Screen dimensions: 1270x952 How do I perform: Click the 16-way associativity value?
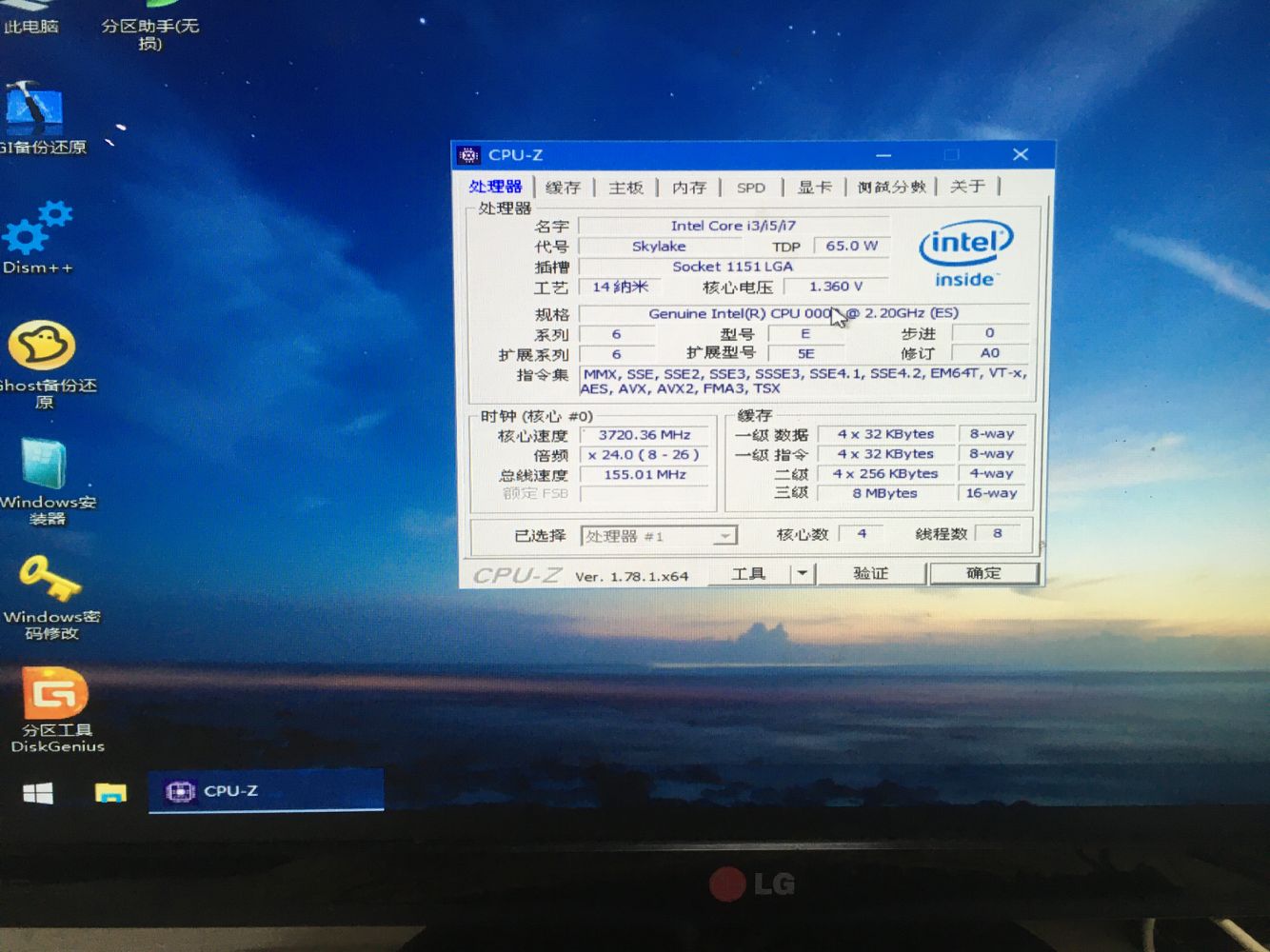992,493
